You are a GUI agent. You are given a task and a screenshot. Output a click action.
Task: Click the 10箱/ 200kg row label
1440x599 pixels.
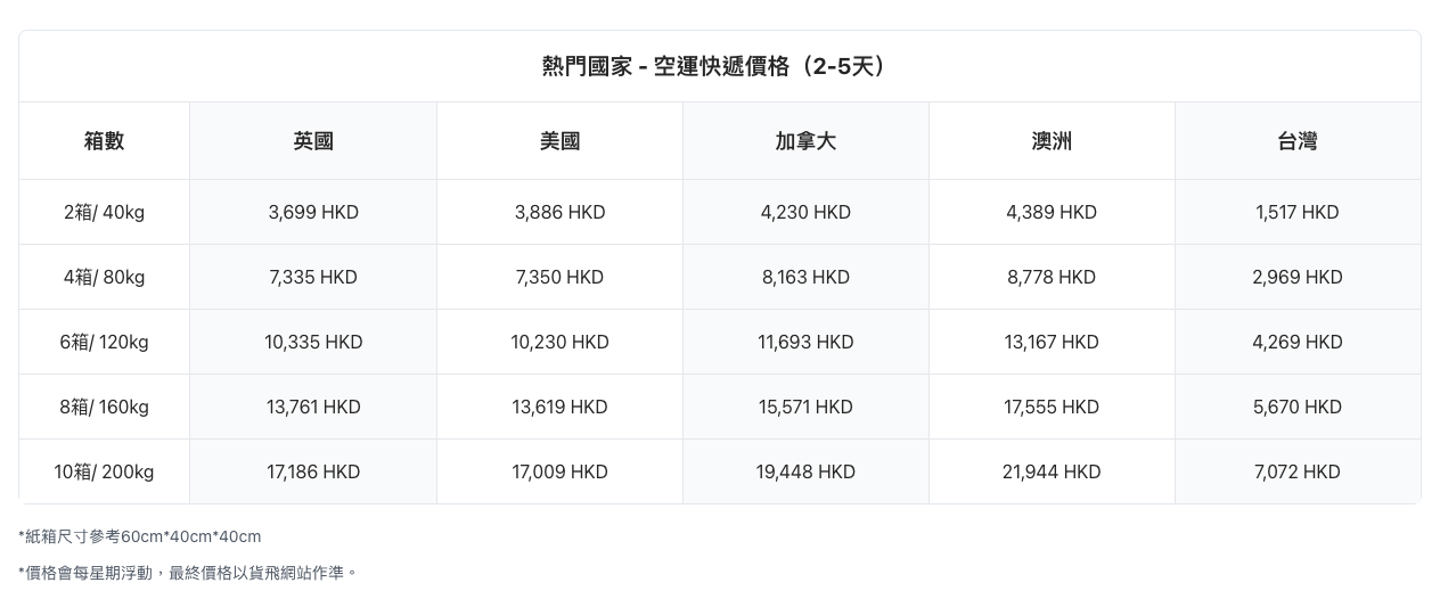104,472
